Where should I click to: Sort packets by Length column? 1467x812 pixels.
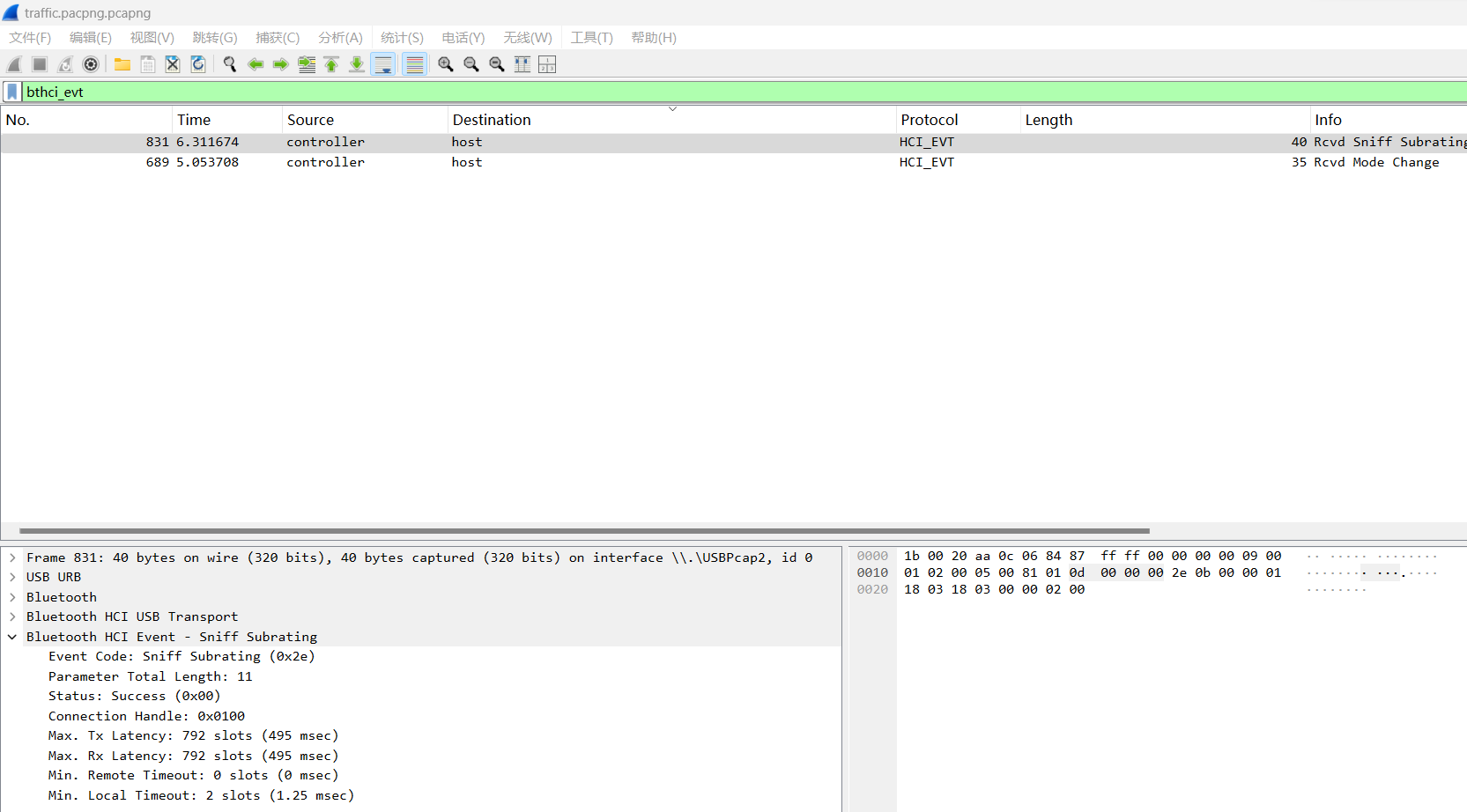pyautogui.click(x=1165, y=120)
